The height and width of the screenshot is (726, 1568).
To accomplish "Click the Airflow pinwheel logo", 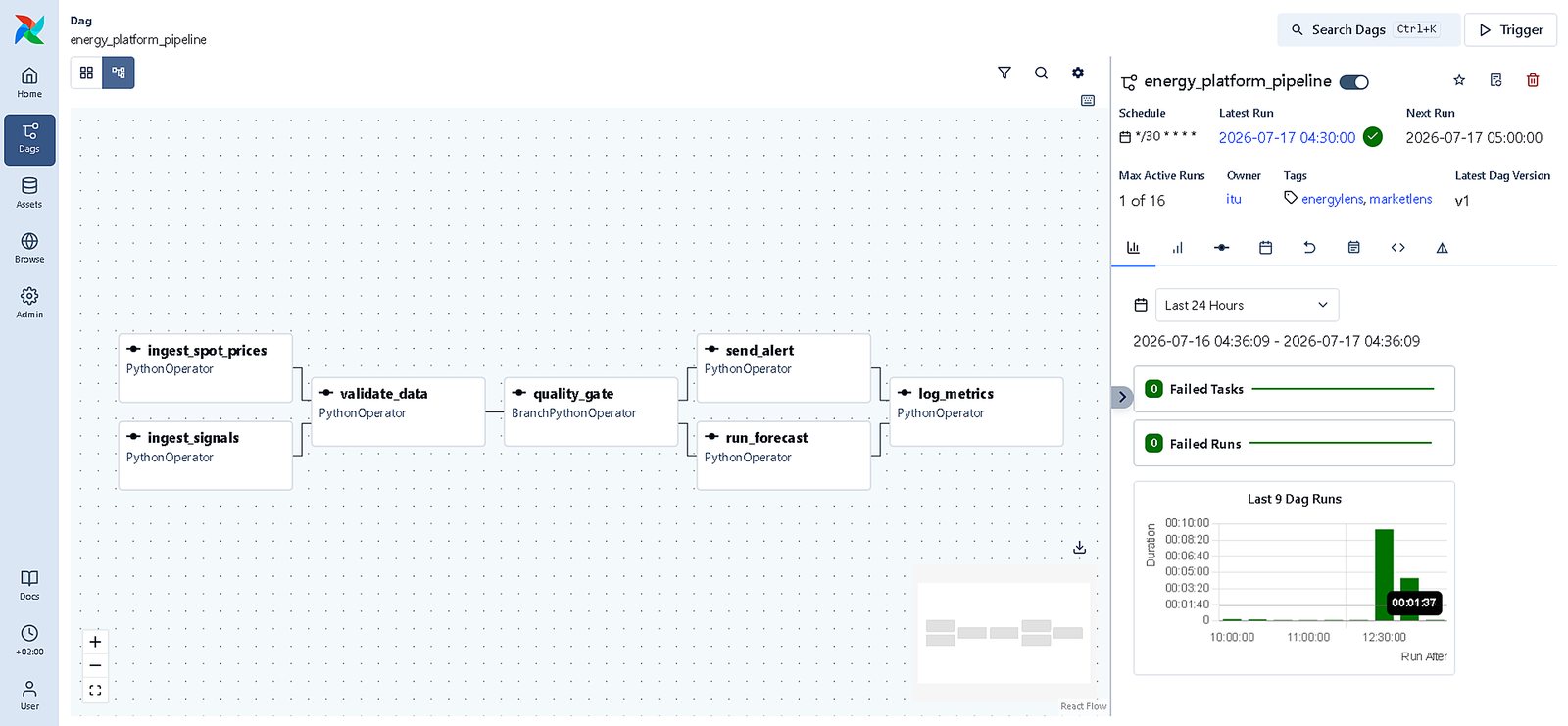I will [x=29, y=29].
